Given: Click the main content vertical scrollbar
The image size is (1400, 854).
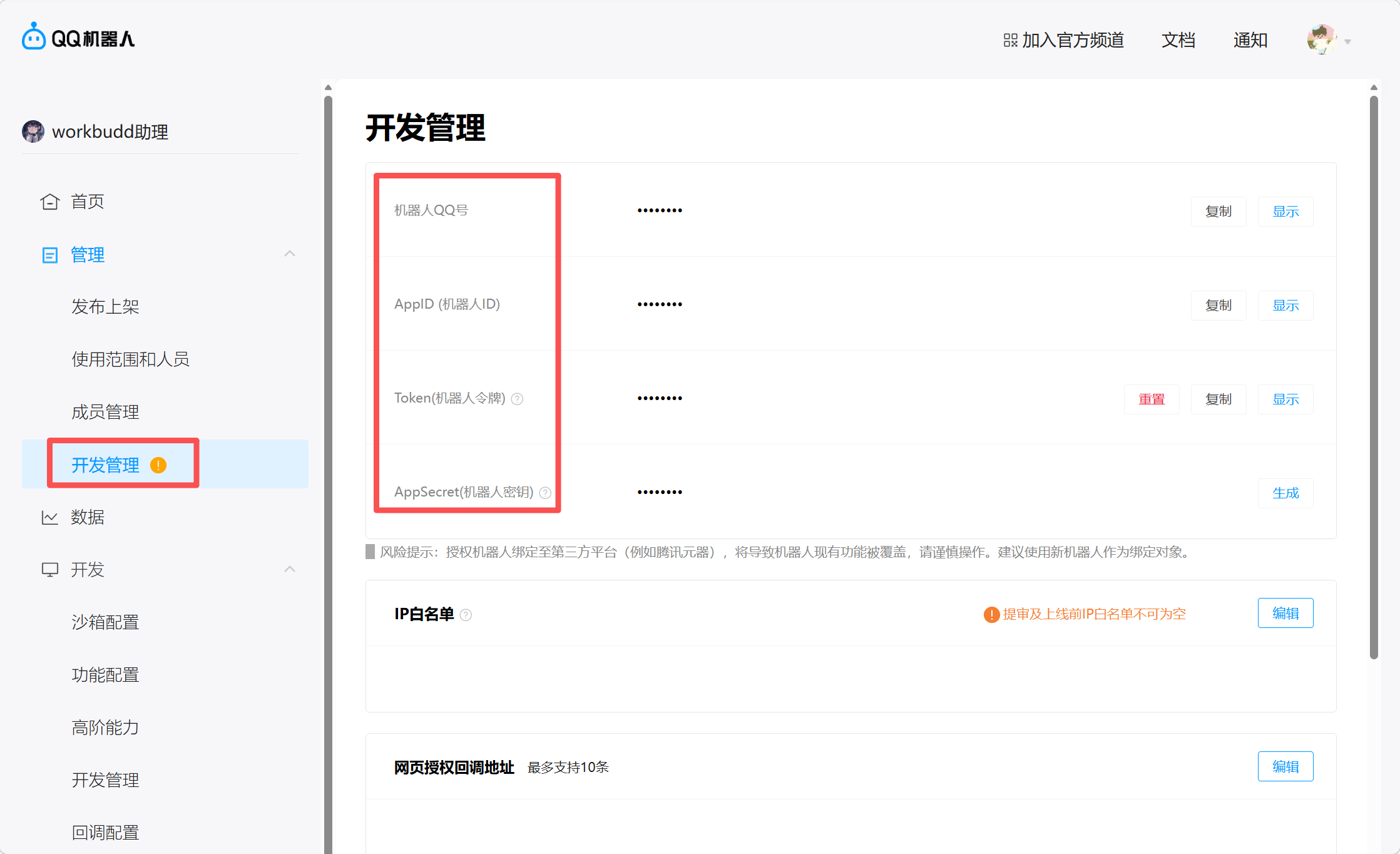Looking at the screenshot, I should (x=1374, y=376).
